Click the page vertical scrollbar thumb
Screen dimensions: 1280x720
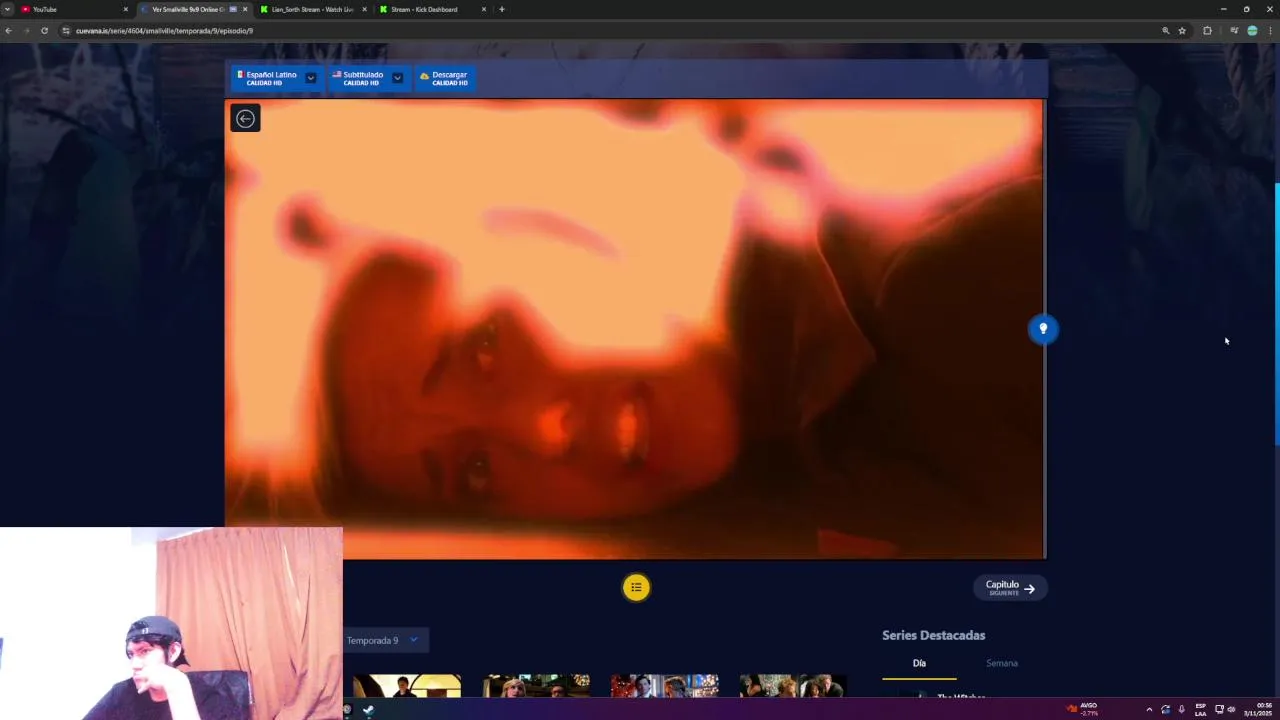point(1276,315)
